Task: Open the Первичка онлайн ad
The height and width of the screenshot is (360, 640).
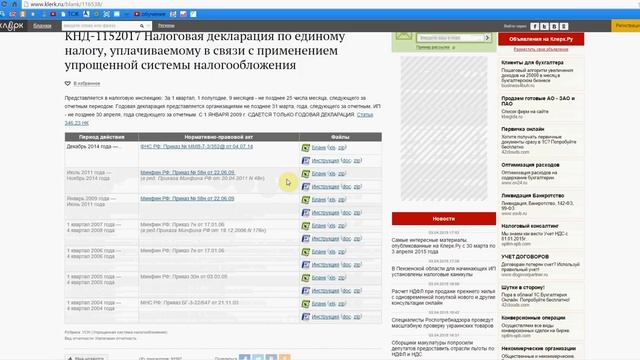Action: pyautogui.click(x=522, y=129)
